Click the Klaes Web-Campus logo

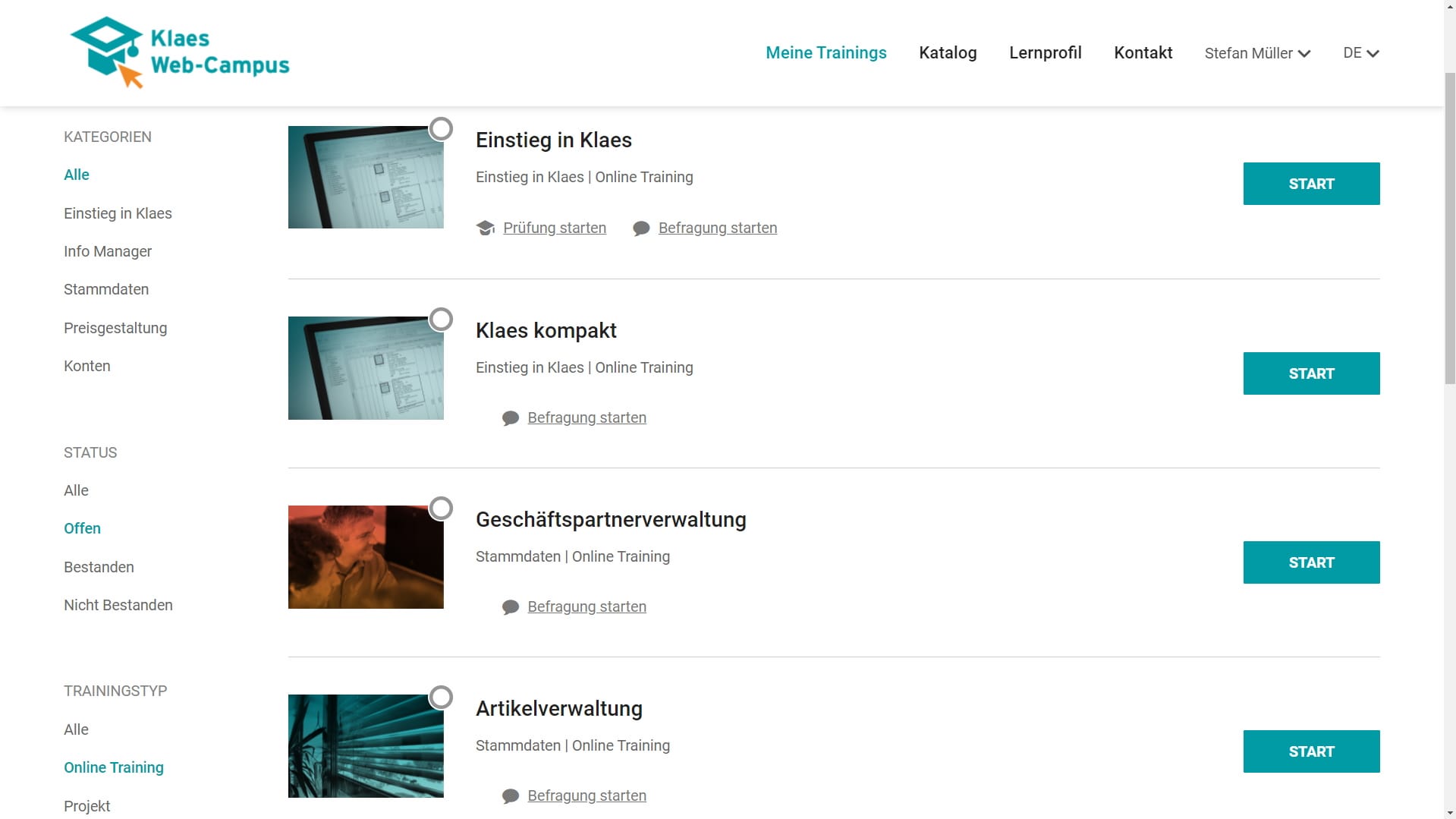180,52
